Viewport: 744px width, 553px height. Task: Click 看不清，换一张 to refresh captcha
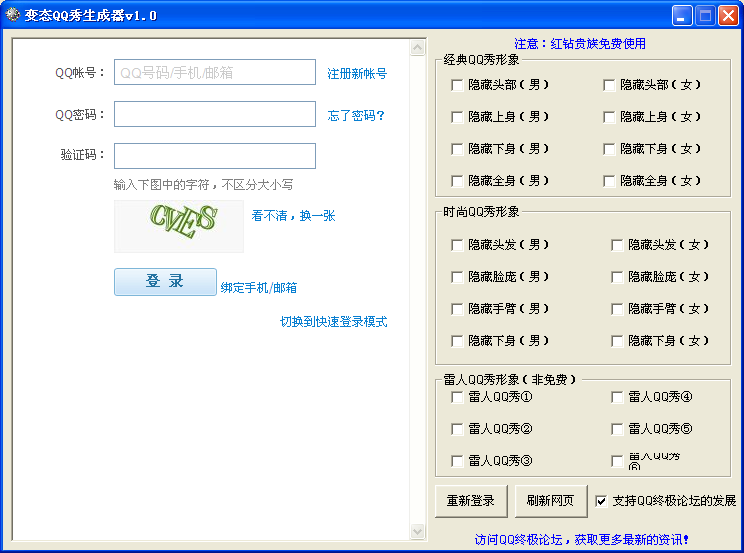coord(293,216)
